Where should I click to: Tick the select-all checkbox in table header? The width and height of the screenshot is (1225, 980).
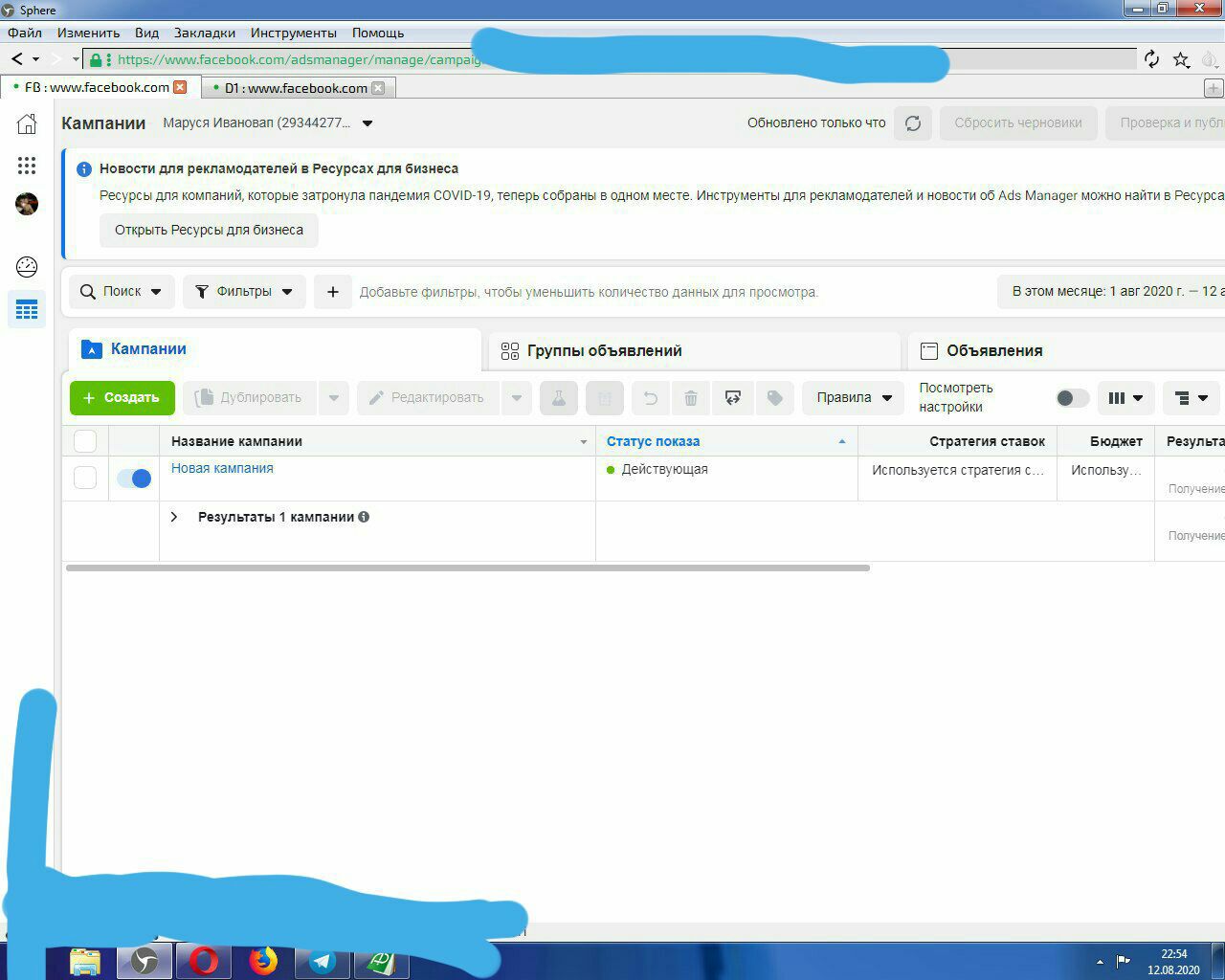[85, 441]
